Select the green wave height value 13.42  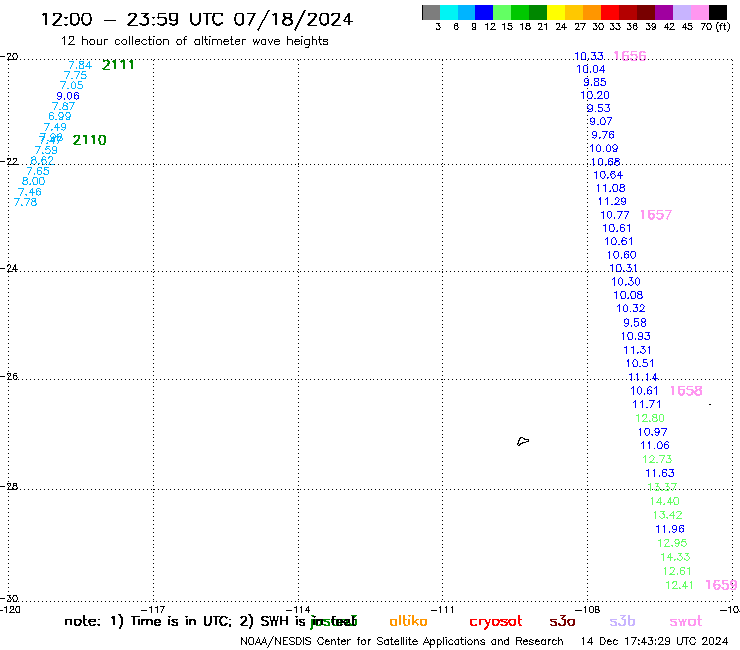pyautogui.click(x=667, y=515)
